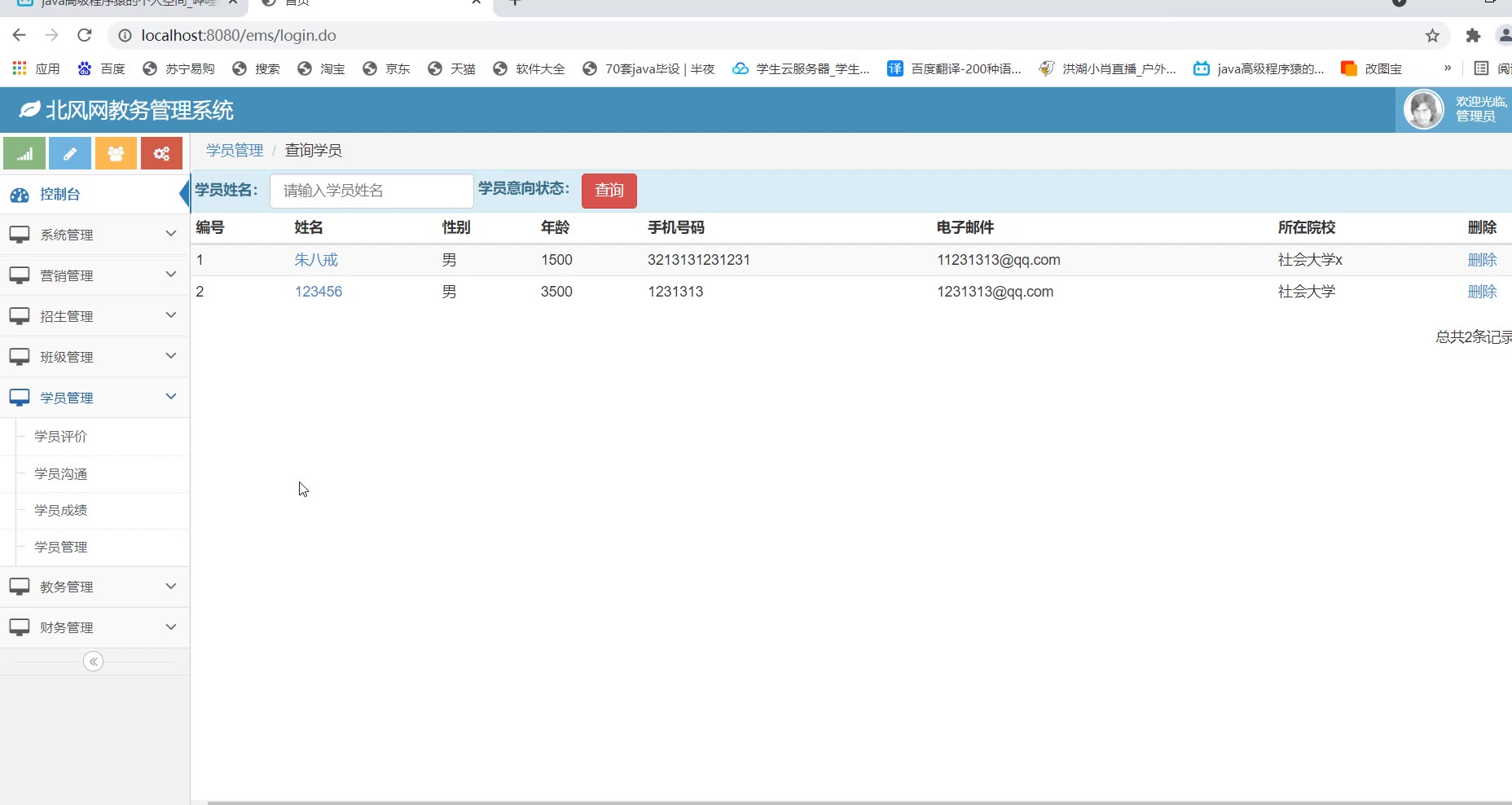1512x805 pixels.
Task: Click the administrator avatar picture
Action: click(1423, 110)
